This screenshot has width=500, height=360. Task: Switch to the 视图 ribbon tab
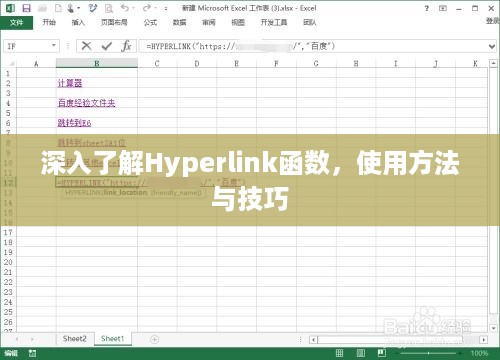pyautogui.click(x=238, y=22)
